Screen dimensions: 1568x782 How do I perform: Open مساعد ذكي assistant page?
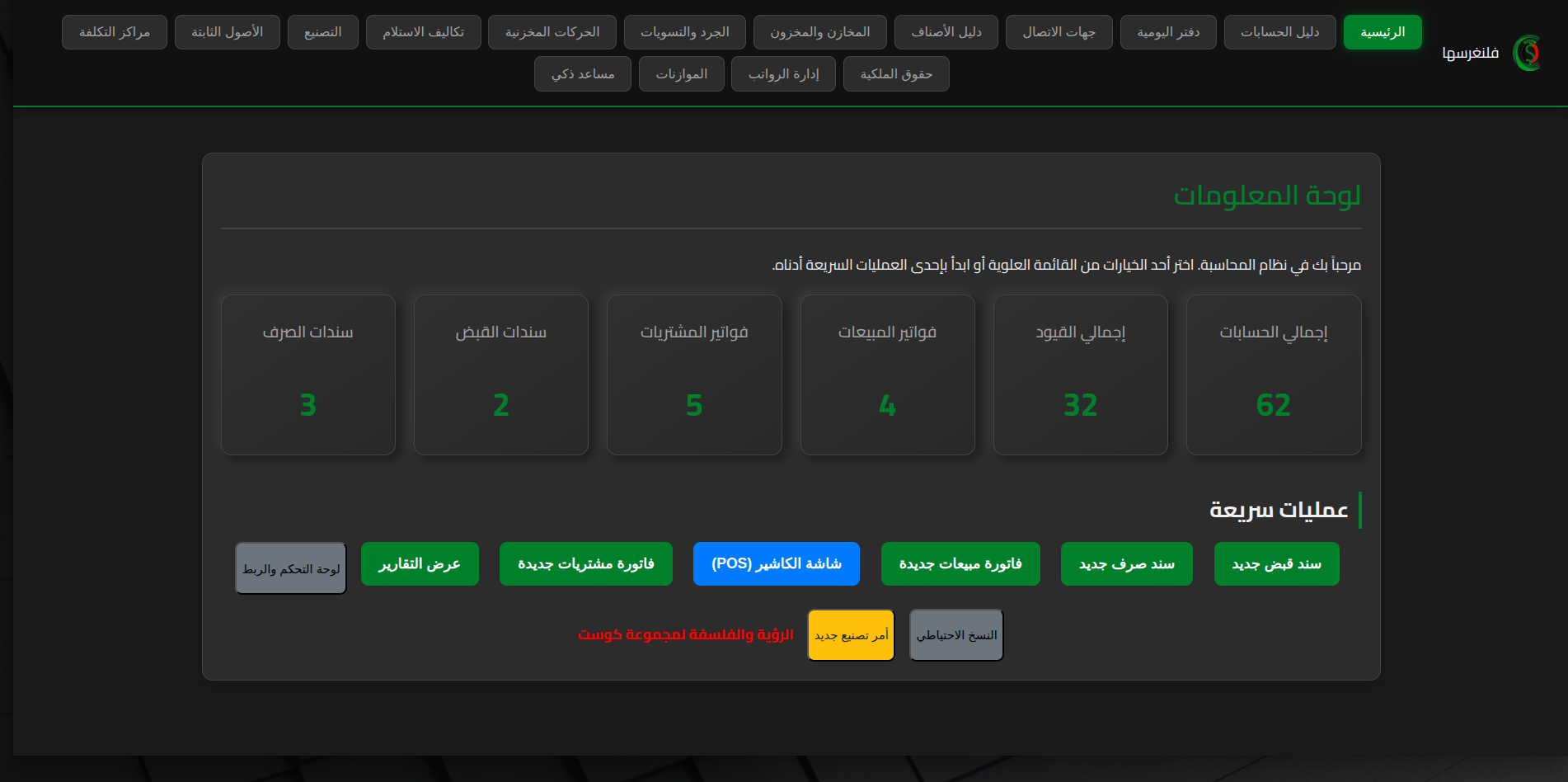(x=582, y=74)
